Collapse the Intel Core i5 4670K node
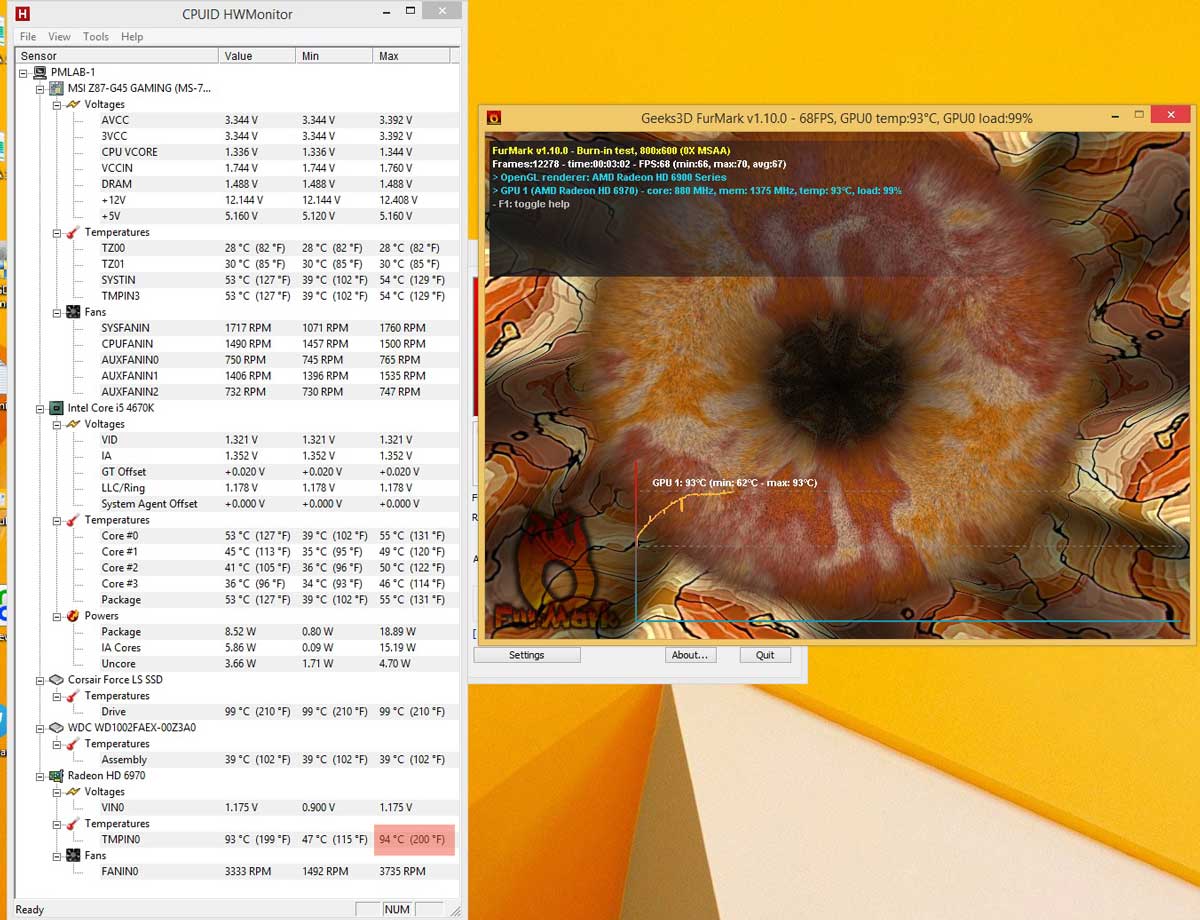The height and width of the screenshot is (920, 1200). pos(40,408)
